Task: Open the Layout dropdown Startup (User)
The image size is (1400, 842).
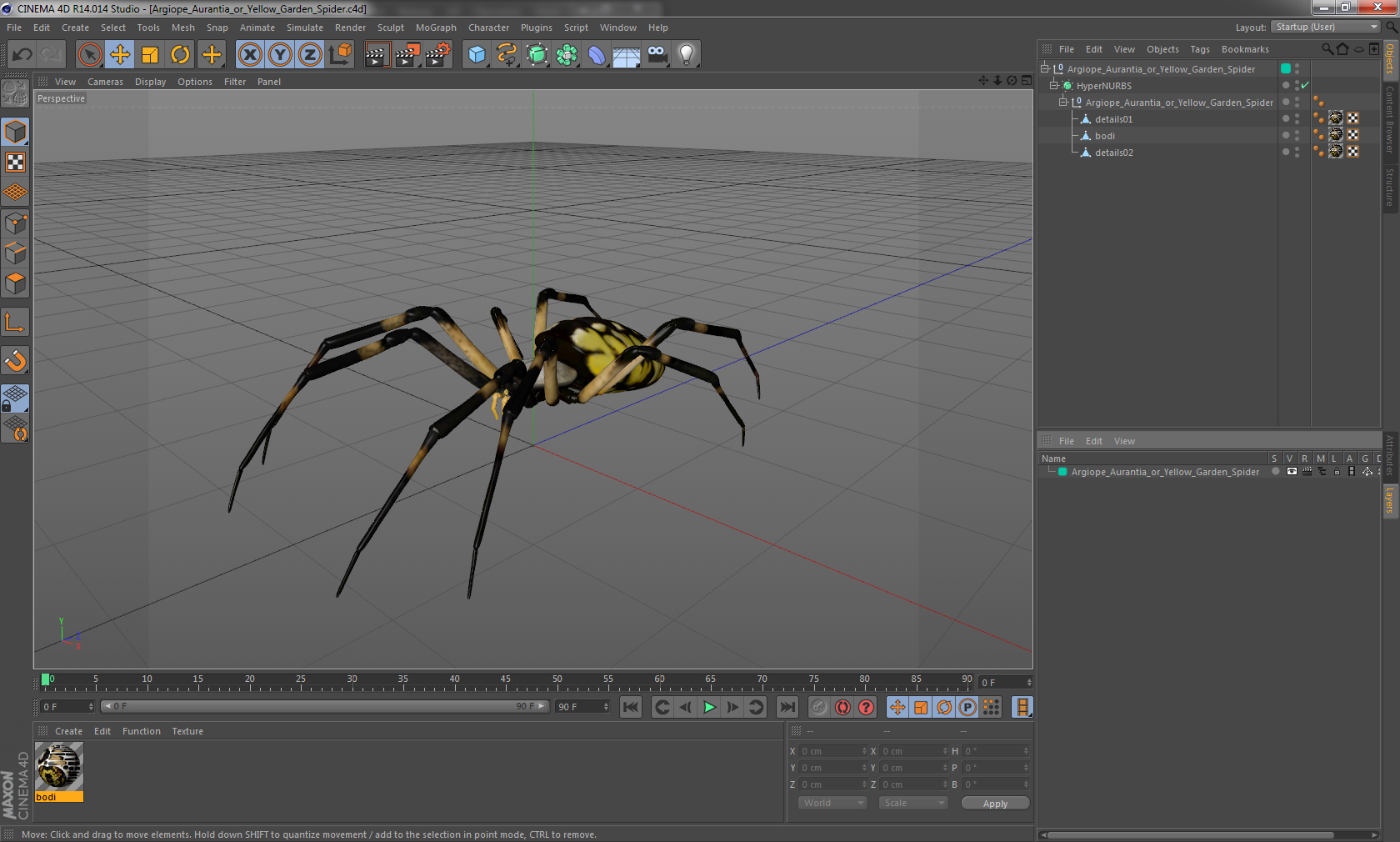Action: click(1327, 27)
